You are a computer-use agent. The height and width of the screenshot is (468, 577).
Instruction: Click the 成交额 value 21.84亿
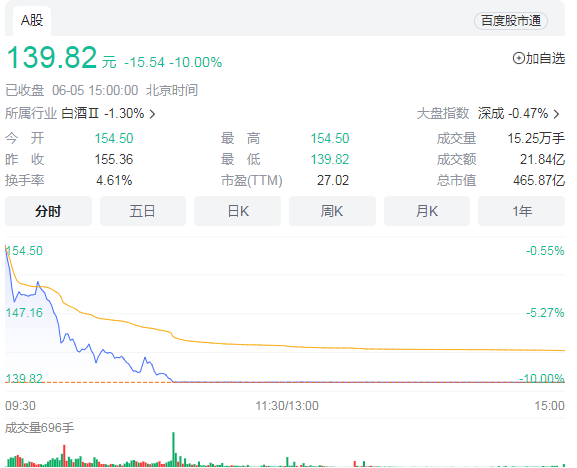click(542, 160)
